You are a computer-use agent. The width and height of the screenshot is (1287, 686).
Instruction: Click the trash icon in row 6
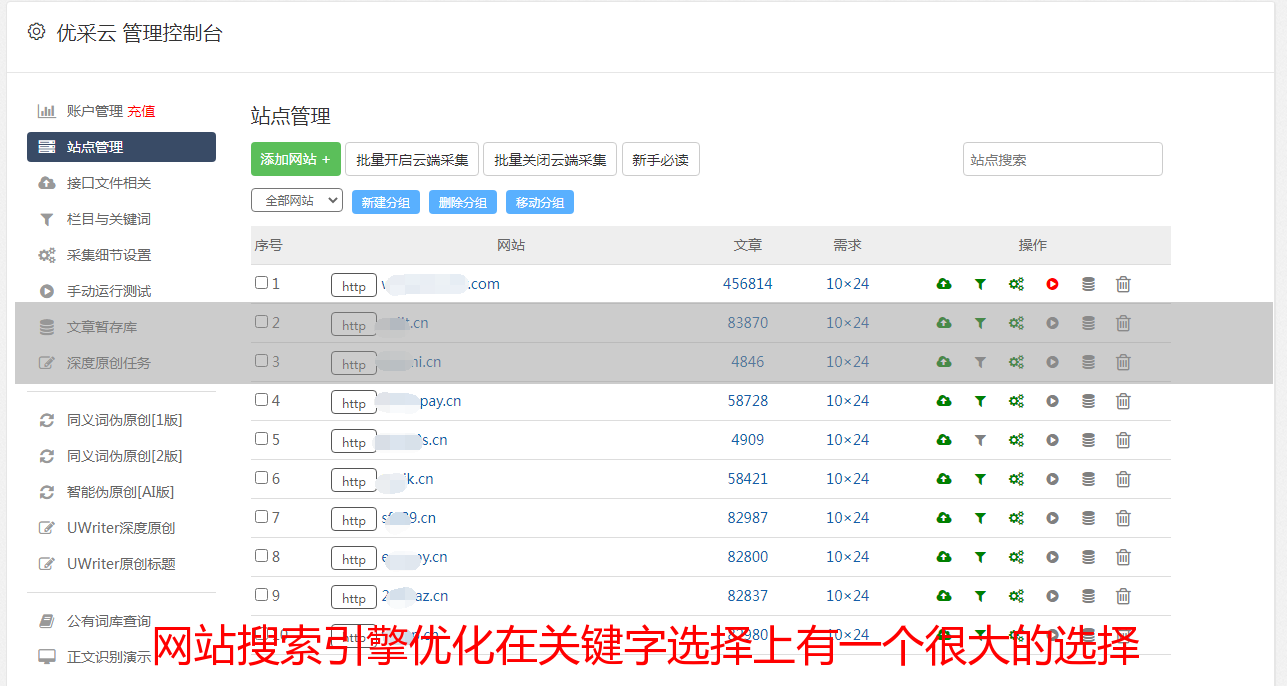coord(1123,479)
